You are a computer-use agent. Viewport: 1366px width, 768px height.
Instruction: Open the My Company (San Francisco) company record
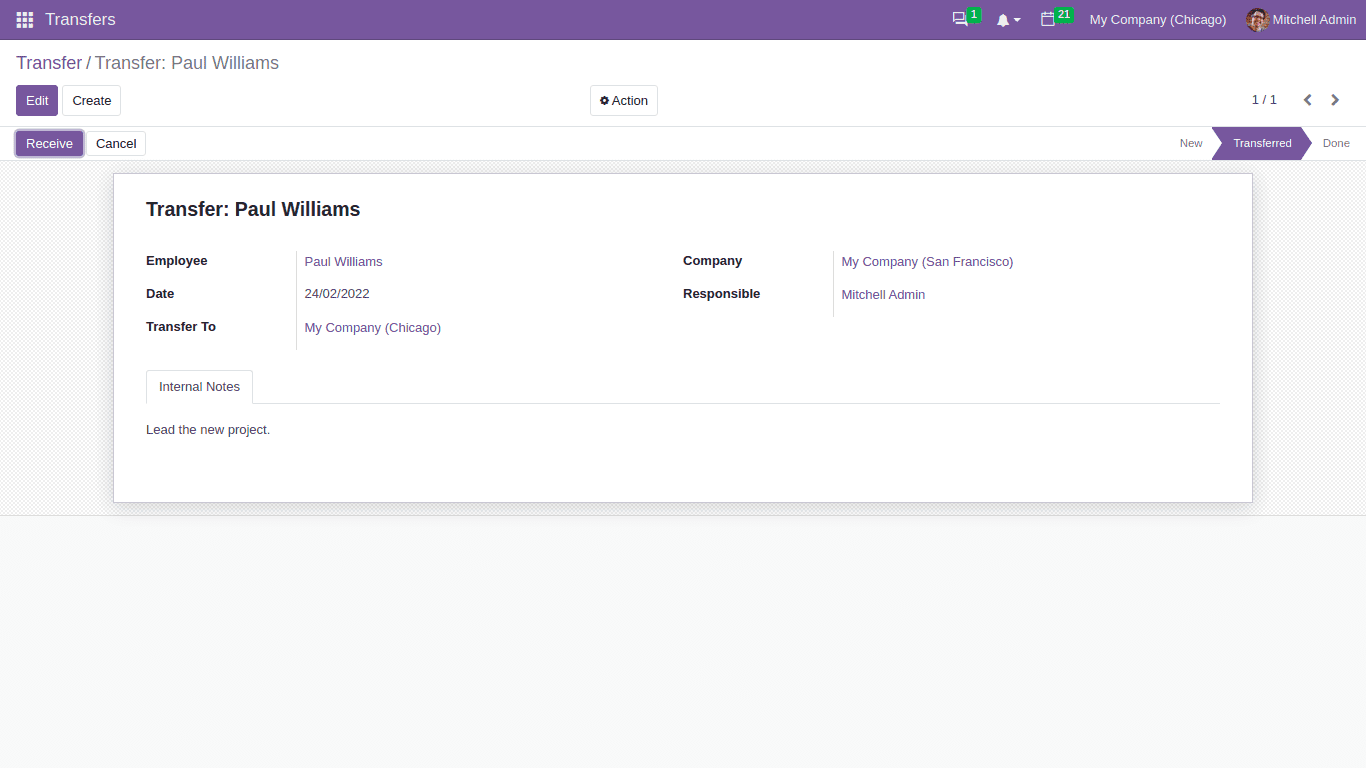pyautogui.click(x=926, y=261)
